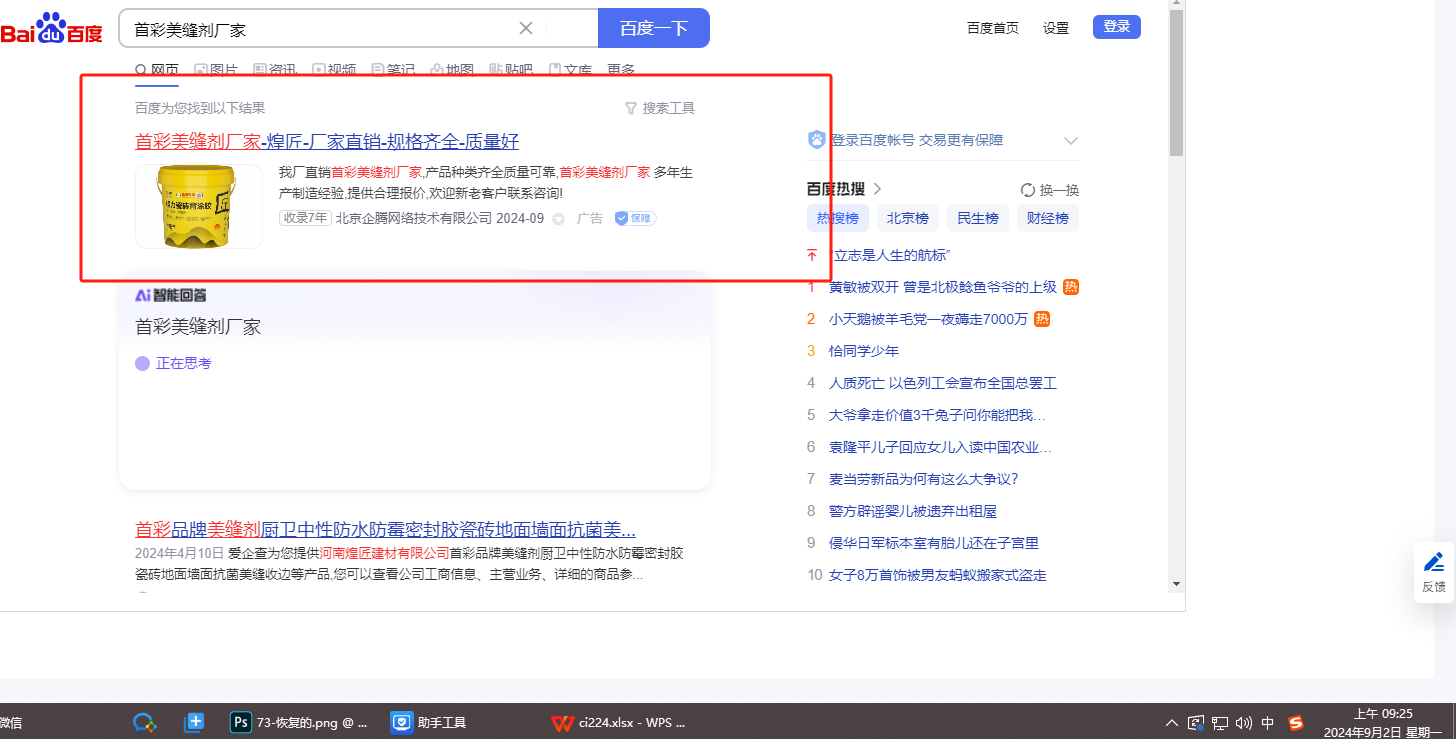Open 搜索工具 filter options
This screenshot has height=739, width=1456.
659,108
